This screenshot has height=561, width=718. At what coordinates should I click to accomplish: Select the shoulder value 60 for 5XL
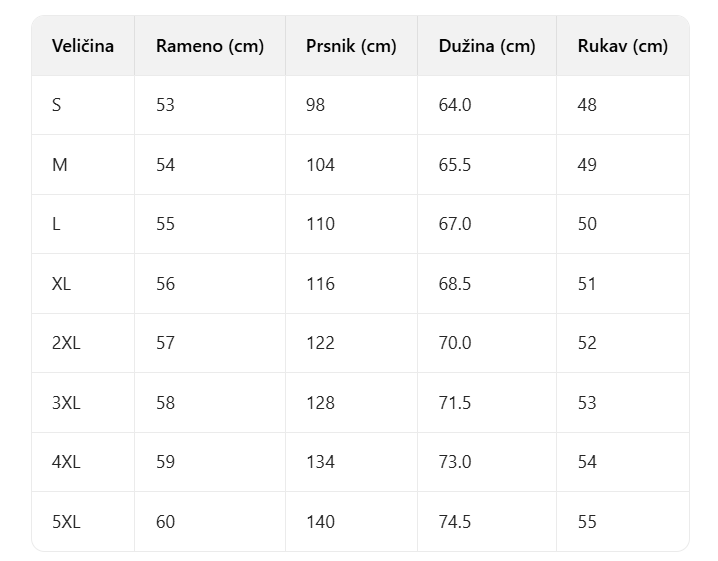coord(165,522)
